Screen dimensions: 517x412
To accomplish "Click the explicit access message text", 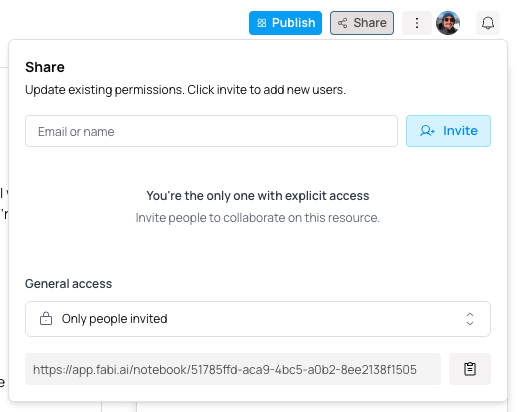I will [x=258, y=196].
